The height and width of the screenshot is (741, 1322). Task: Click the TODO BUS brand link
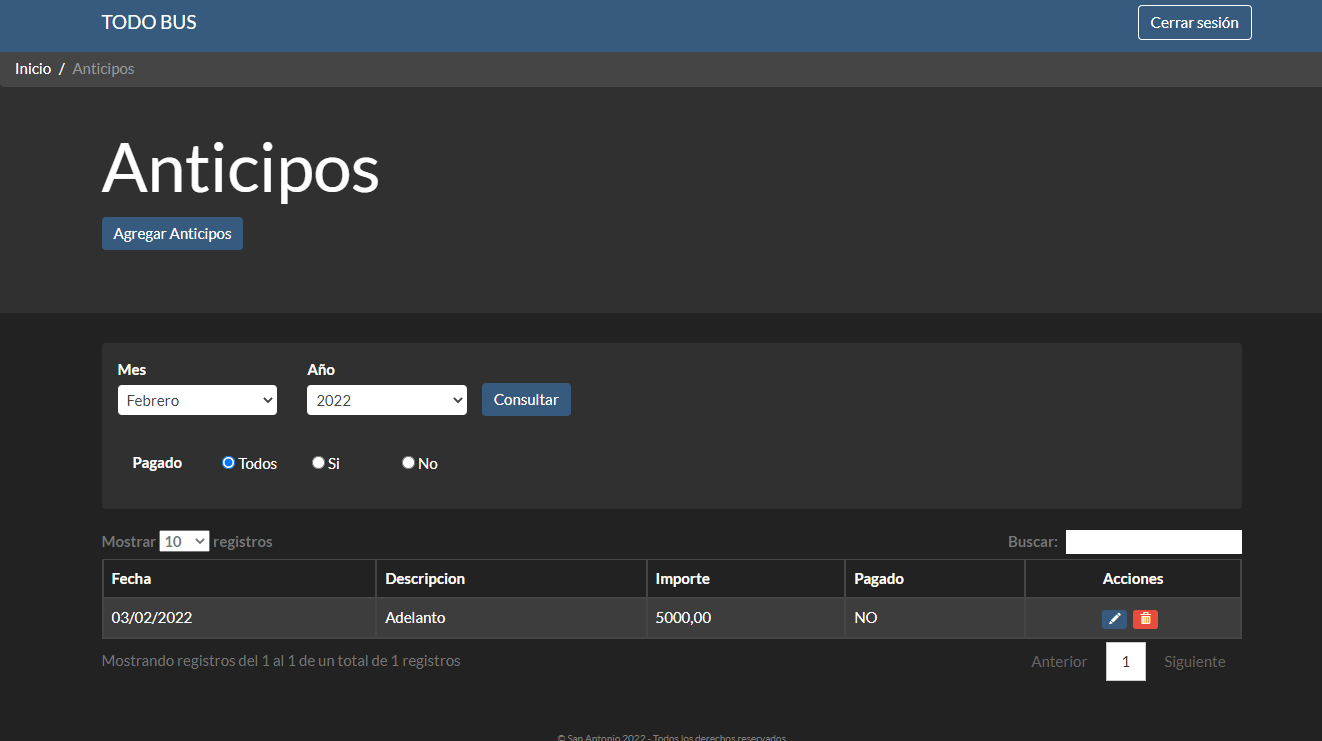(x=149, y=22)
